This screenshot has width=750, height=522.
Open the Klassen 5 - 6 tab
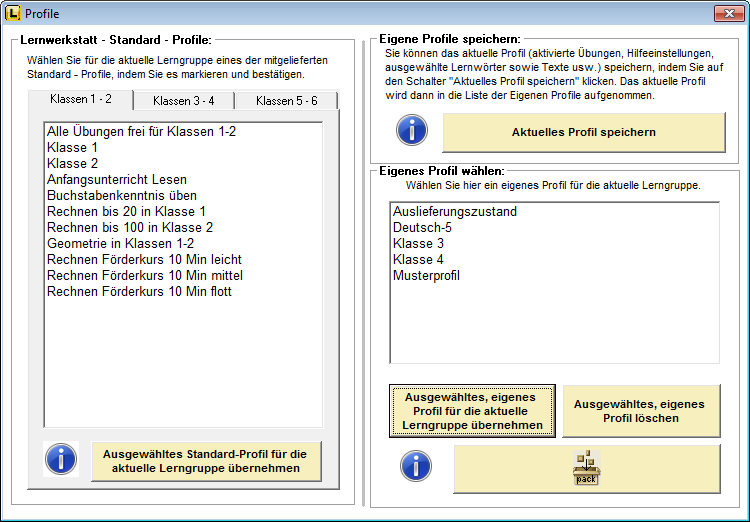coord(286,101)
